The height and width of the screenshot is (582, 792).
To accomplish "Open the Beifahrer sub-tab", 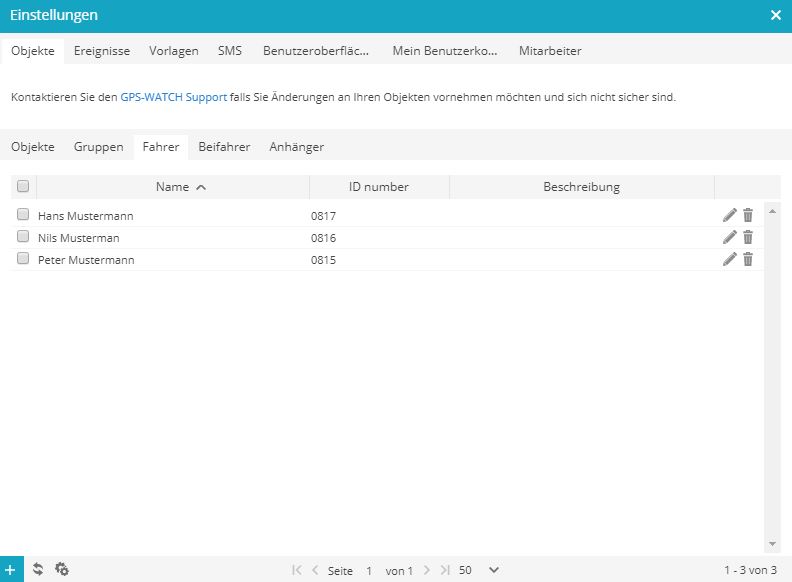I will pos(224,147).
